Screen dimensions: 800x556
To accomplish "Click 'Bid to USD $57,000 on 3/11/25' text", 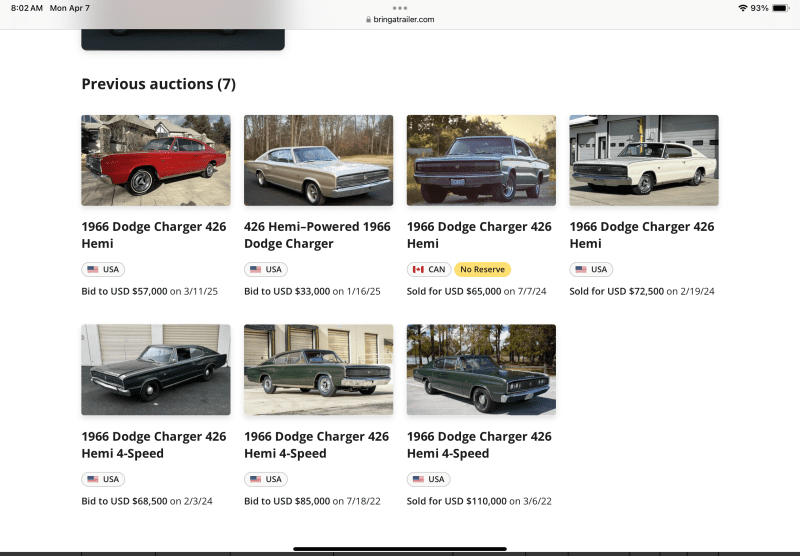I will [x=149, y=291].
